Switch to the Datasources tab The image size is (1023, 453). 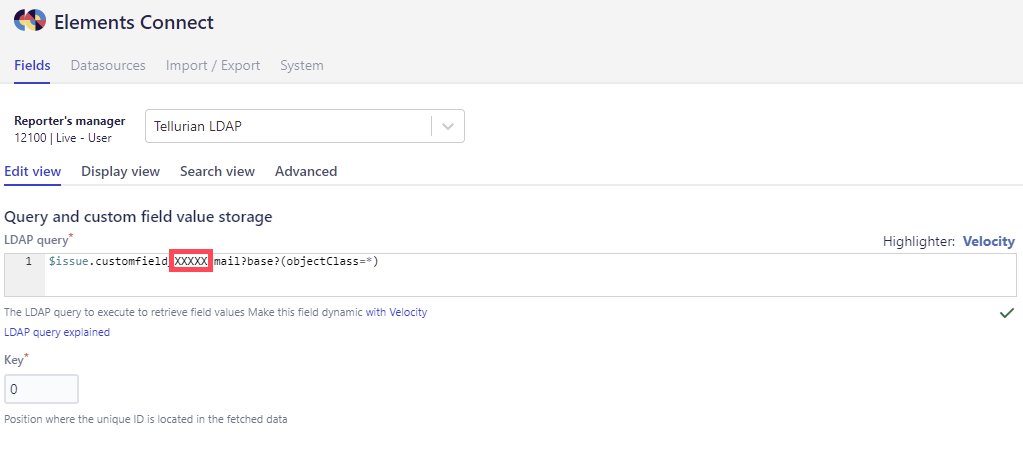(108, 65)
